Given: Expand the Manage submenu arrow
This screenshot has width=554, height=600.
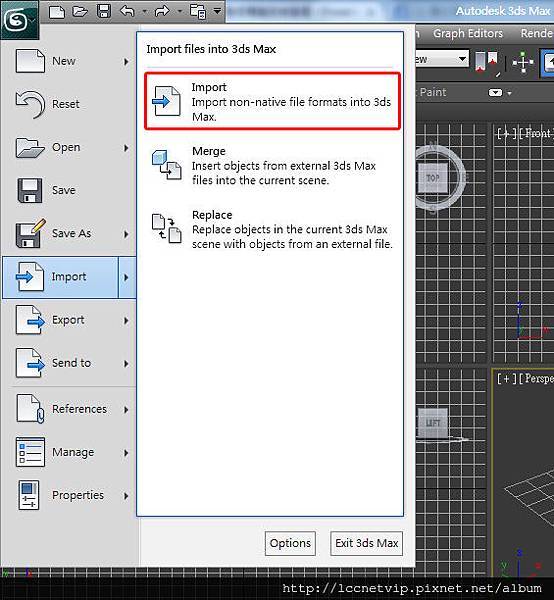Looking at the screenshot, I should click(x=126, y=453).
